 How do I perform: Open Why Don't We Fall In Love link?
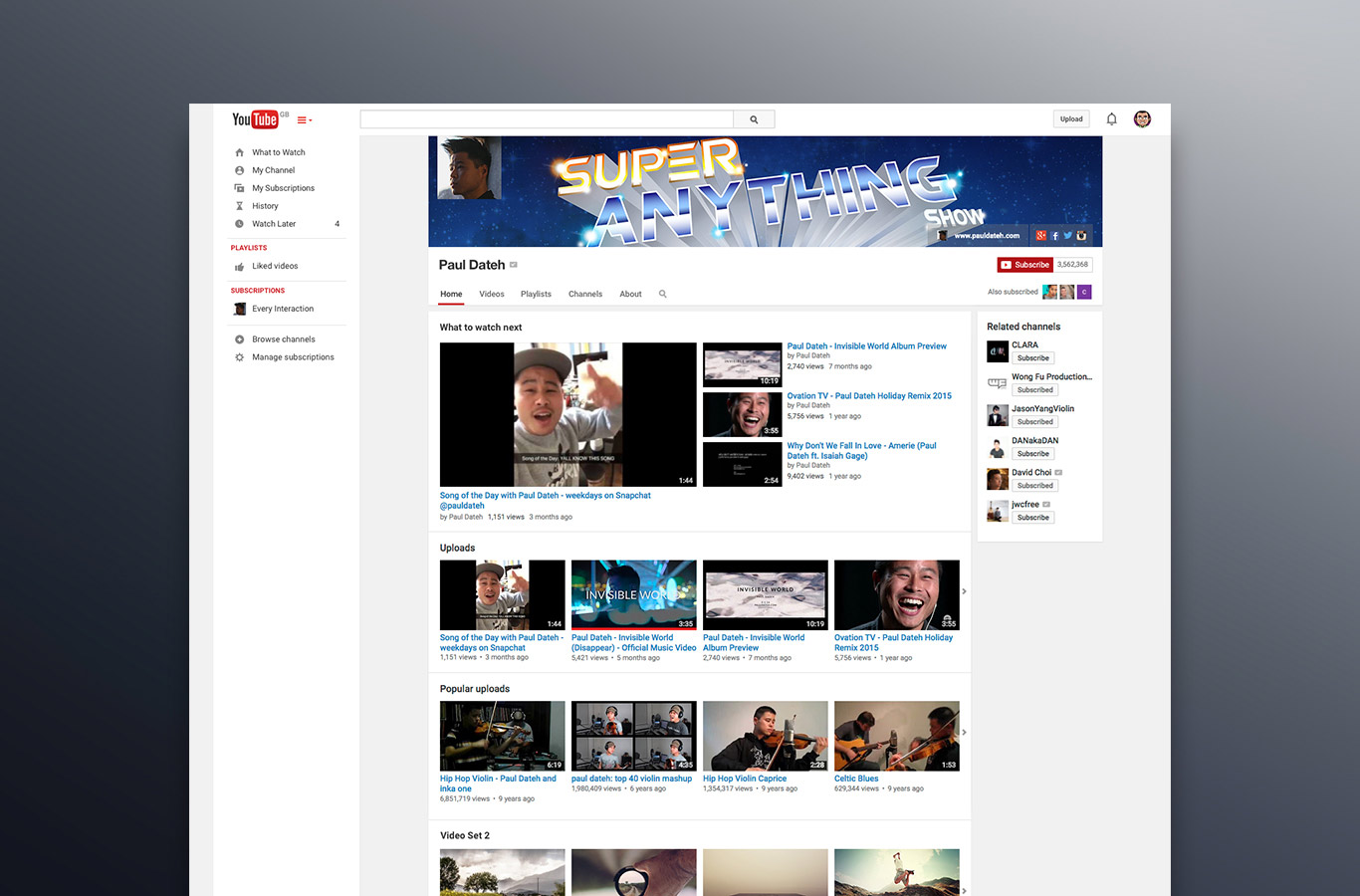(x=861, y=451)
